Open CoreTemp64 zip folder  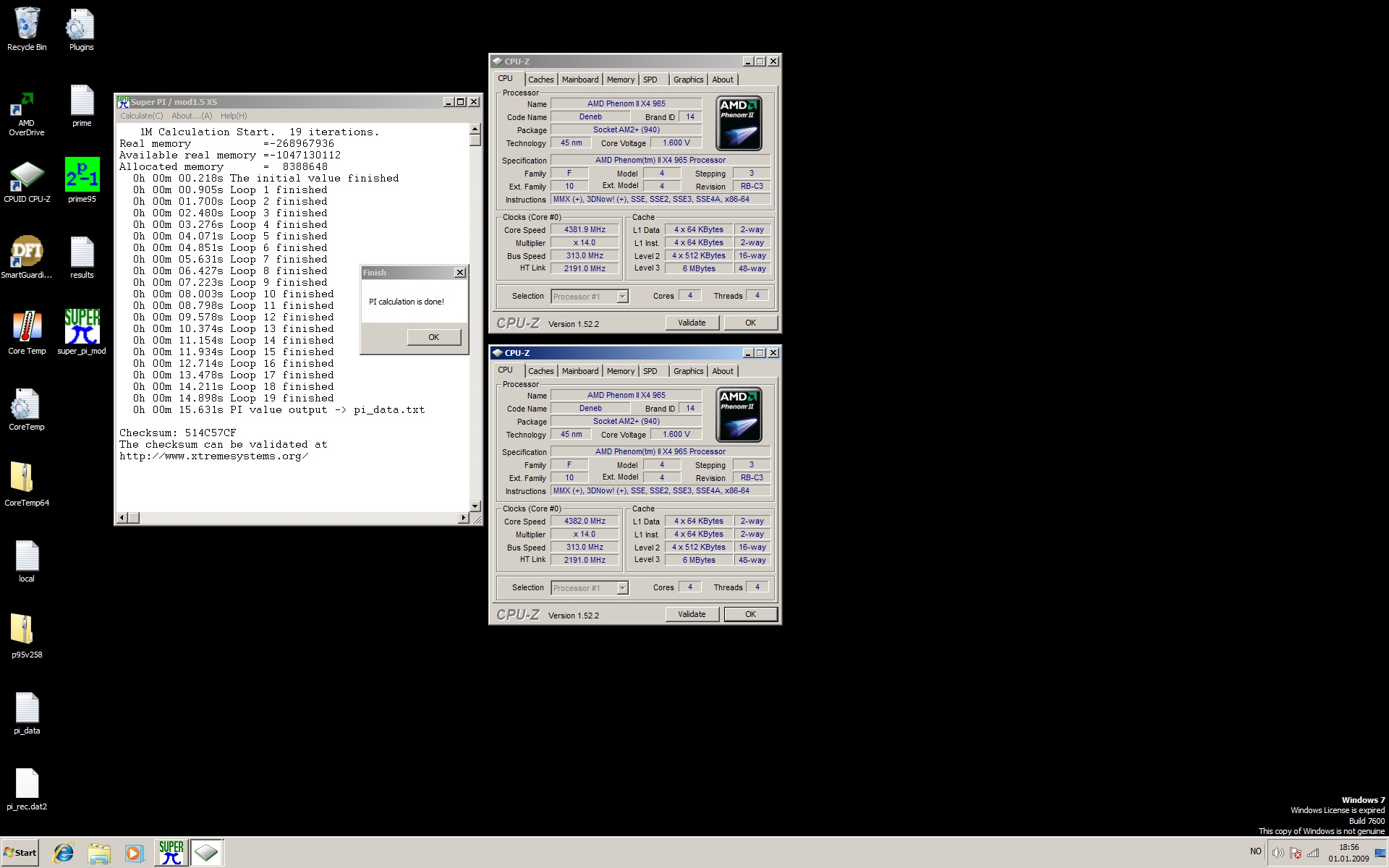(x=27, y=485)
